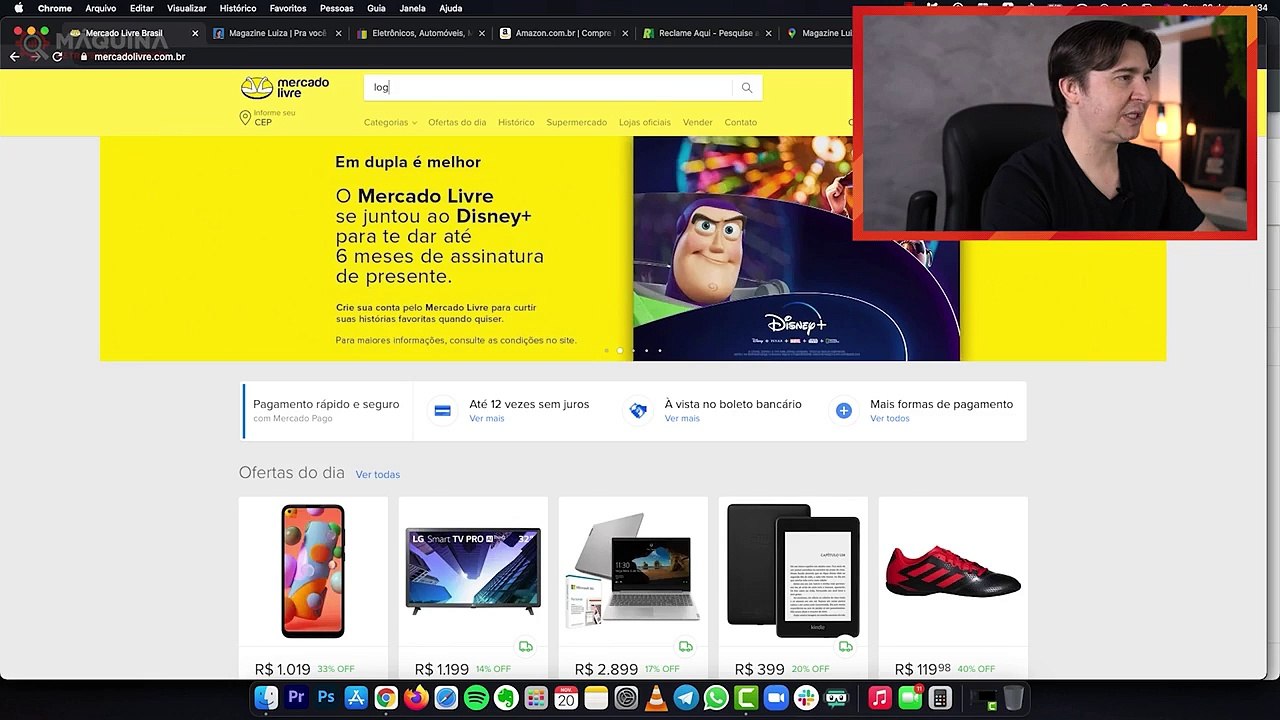
Task: Select last carousel dot on banner
Action: (x=660, y=351)
